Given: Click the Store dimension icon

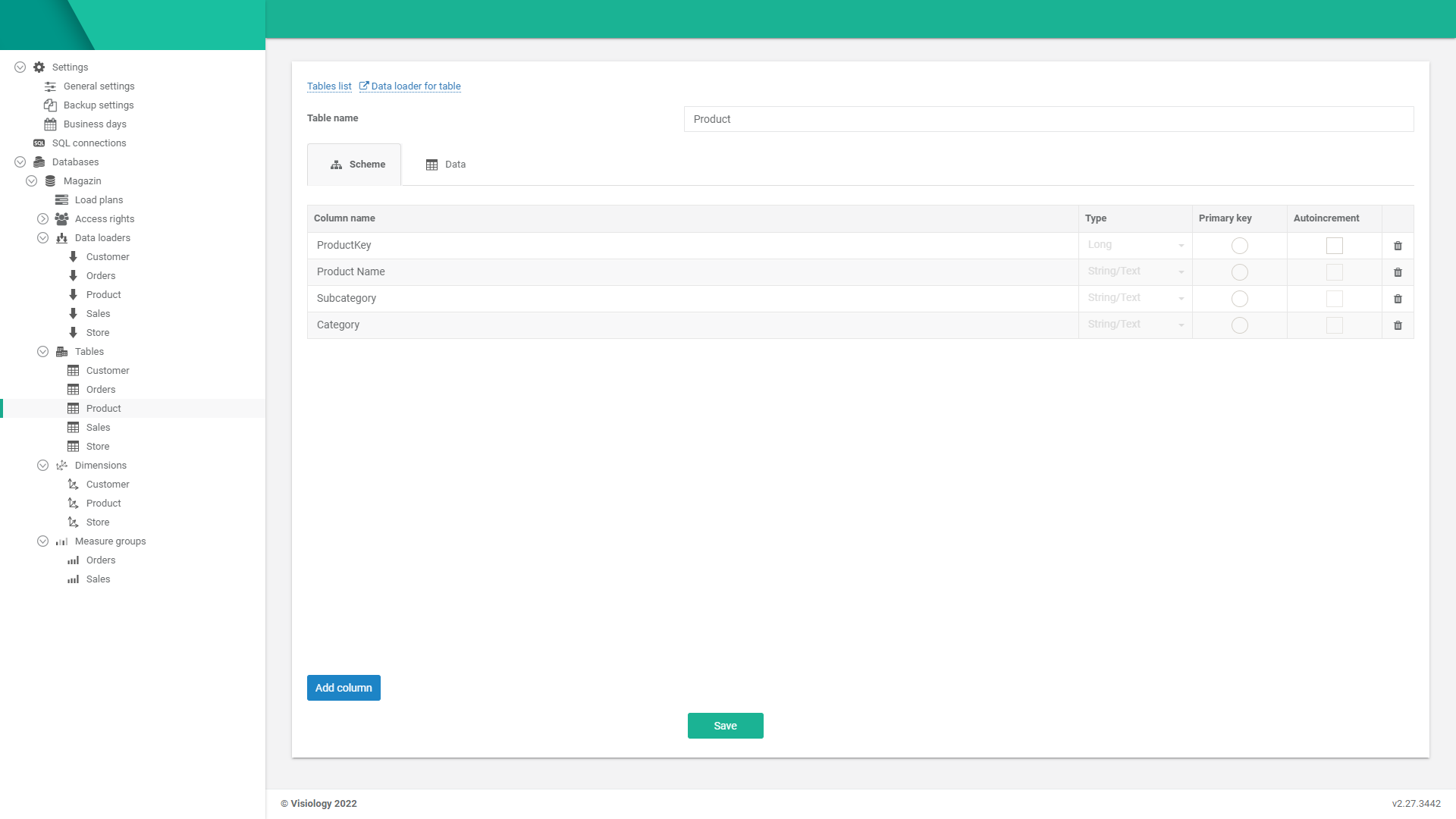Looking at the screenshot, I should pyautogui.click(x=73, y=522).
